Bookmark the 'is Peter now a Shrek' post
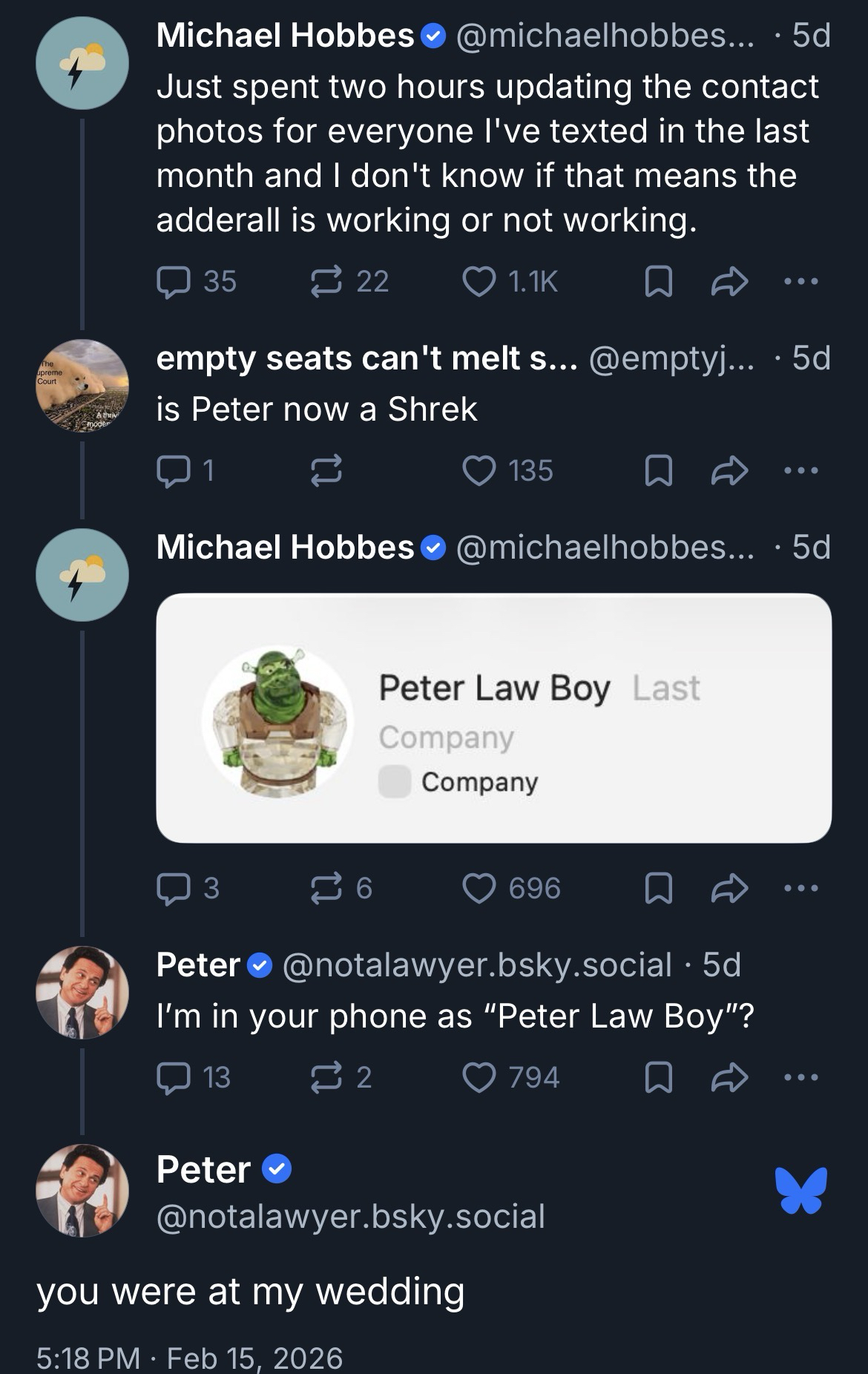The height and width of the screenshot is (1374, 868). tap(659, 471)
